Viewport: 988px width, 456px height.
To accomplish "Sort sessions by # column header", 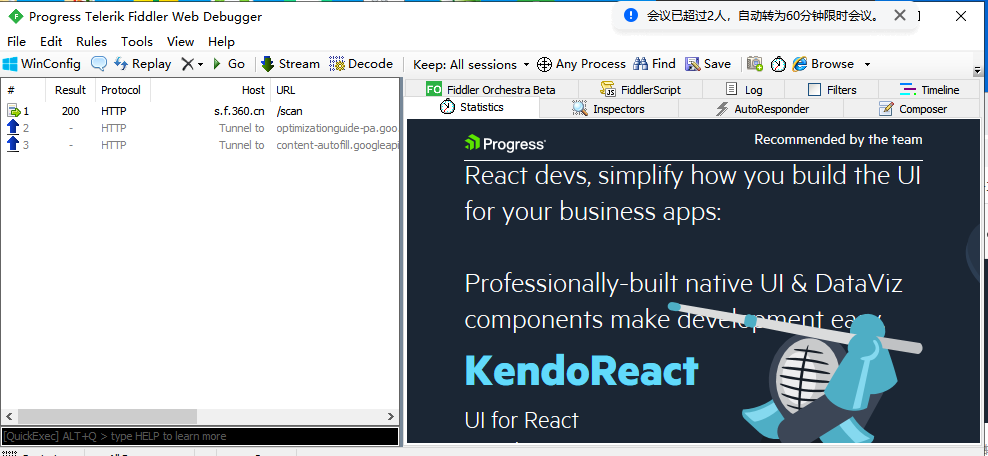I will pyautogui.click(x=23, y=90).
